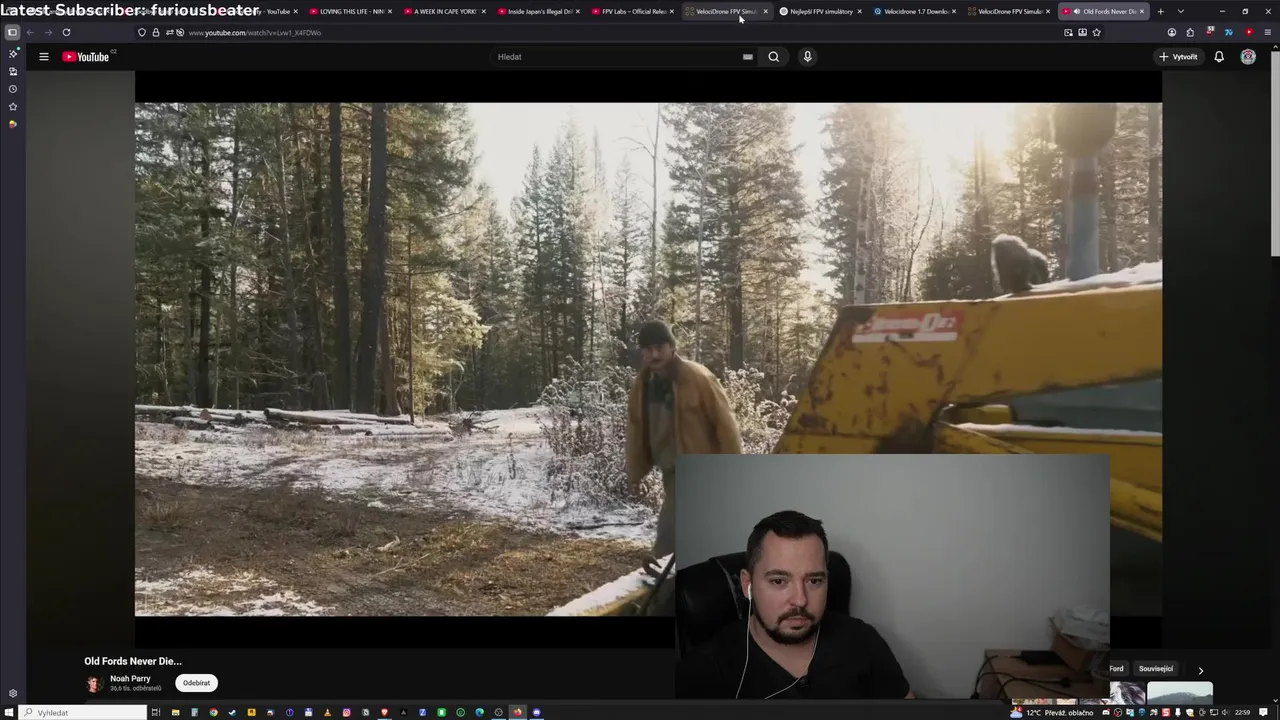
Task: Click the youtube.com address bar URL
Action: click(x=255, y=33)
